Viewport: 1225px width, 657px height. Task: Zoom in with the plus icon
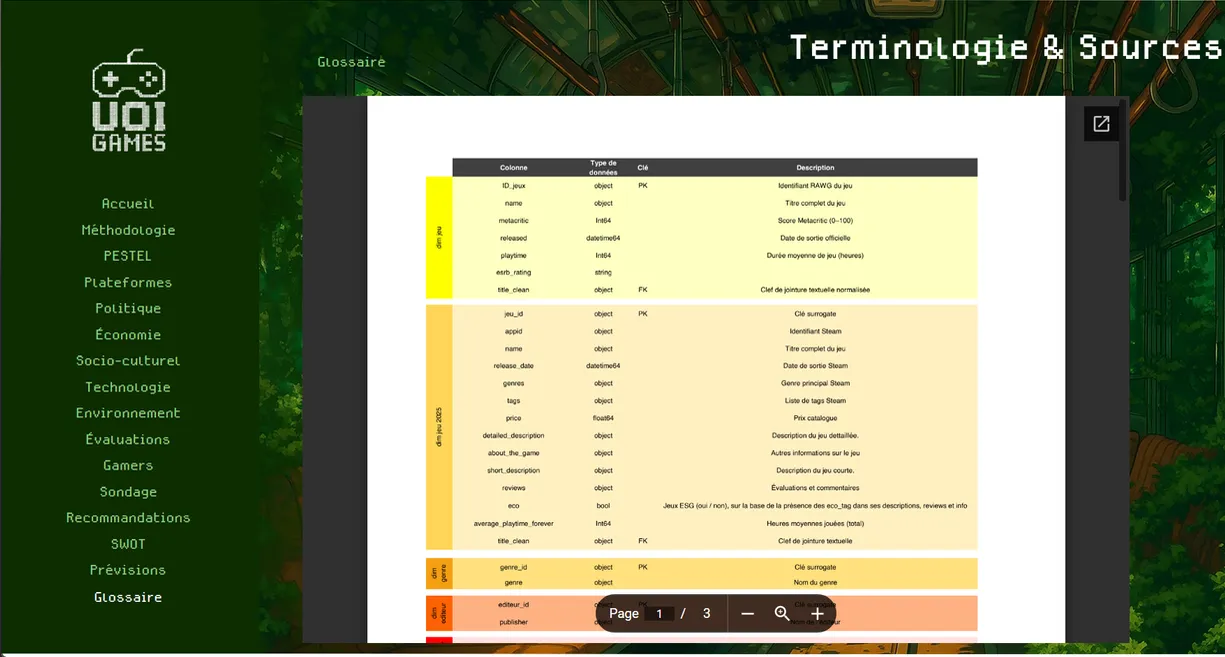point(817,613)
